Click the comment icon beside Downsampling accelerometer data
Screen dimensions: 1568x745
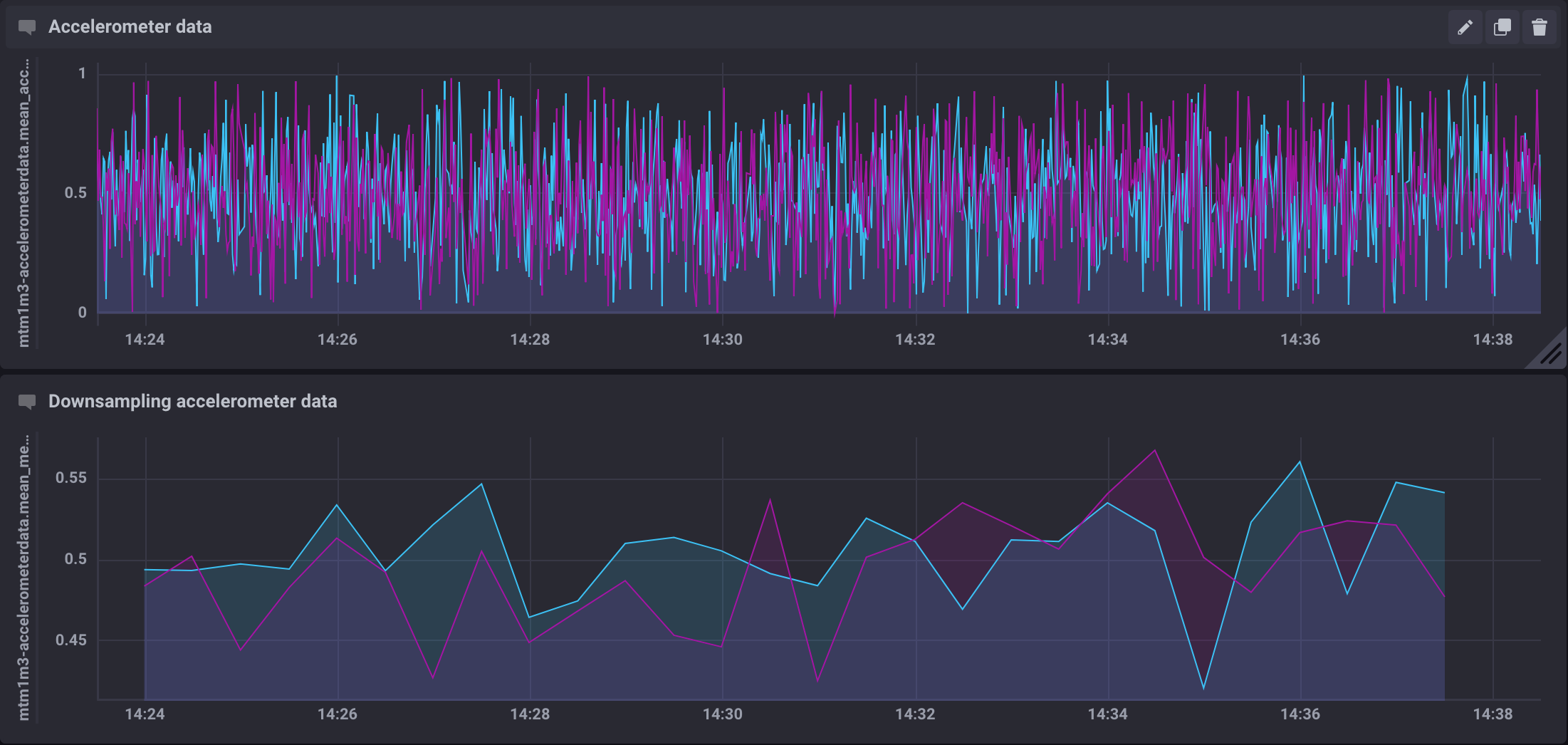[27, 402]
